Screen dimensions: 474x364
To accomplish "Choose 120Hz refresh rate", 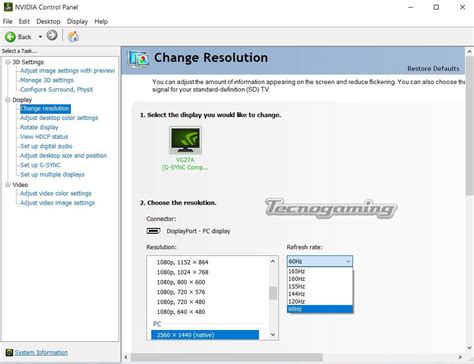I will [x=320, y=301].
